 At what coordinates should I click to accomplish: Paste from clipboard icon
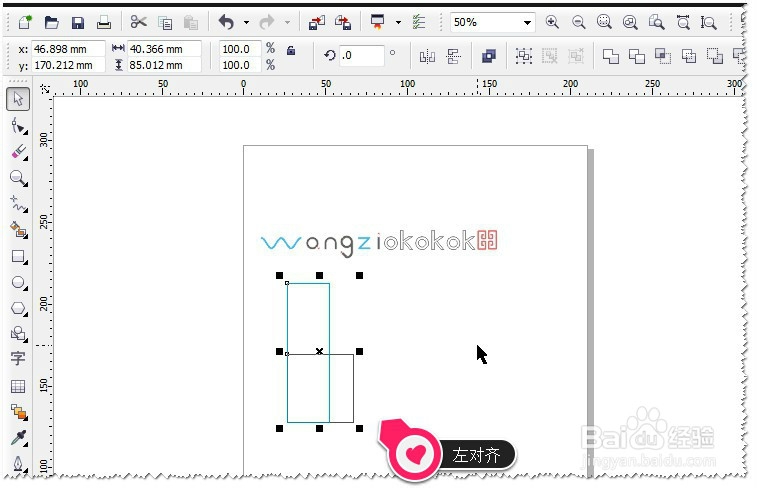(x=191, y=23)
